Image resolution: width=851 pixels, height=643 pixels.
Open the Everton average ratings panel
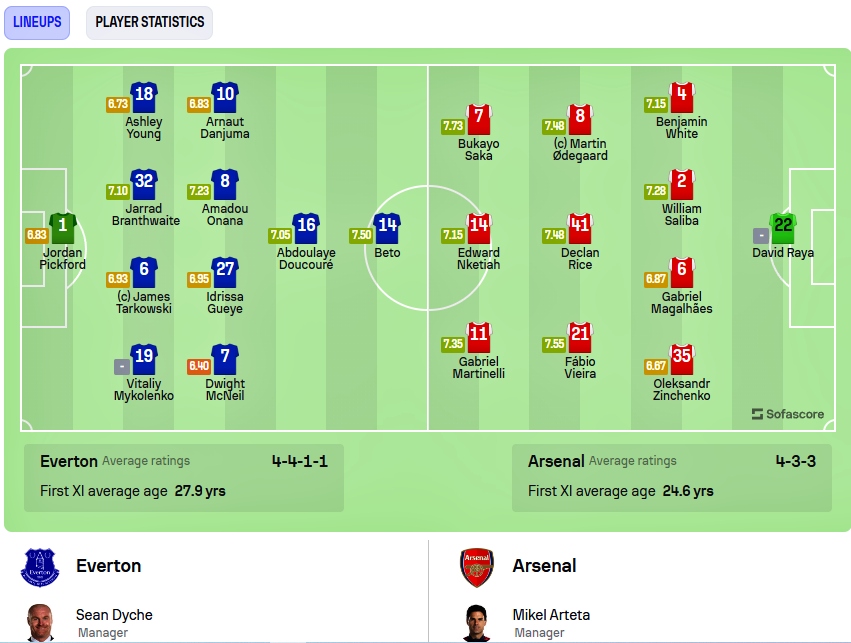pos(184,478)
